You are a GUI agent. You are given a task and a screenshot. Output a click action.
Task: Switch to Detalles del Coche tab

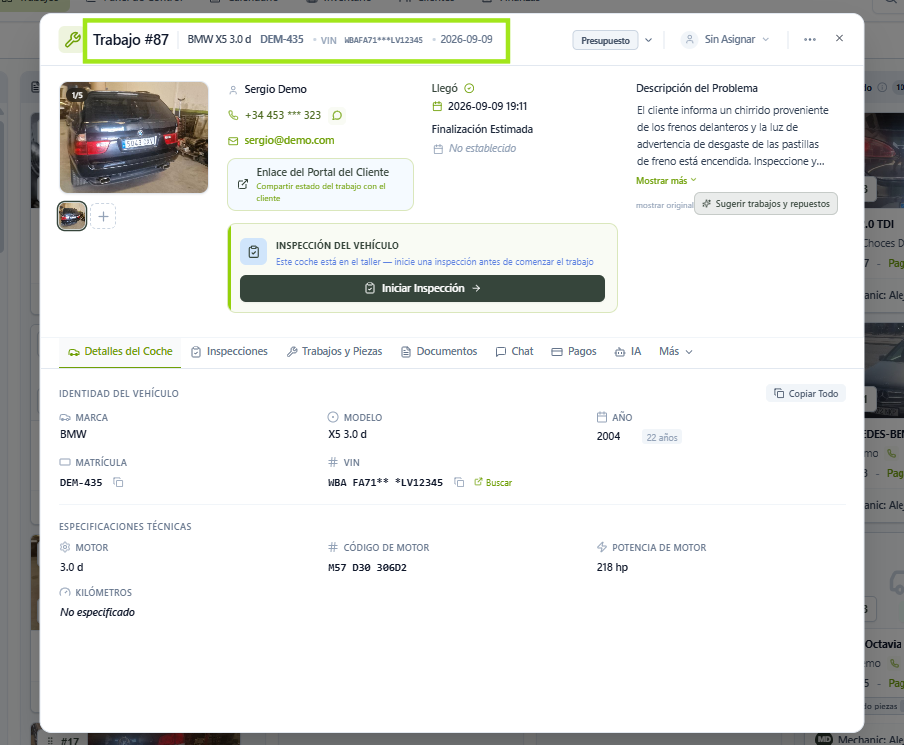click(x=120, y=351)
